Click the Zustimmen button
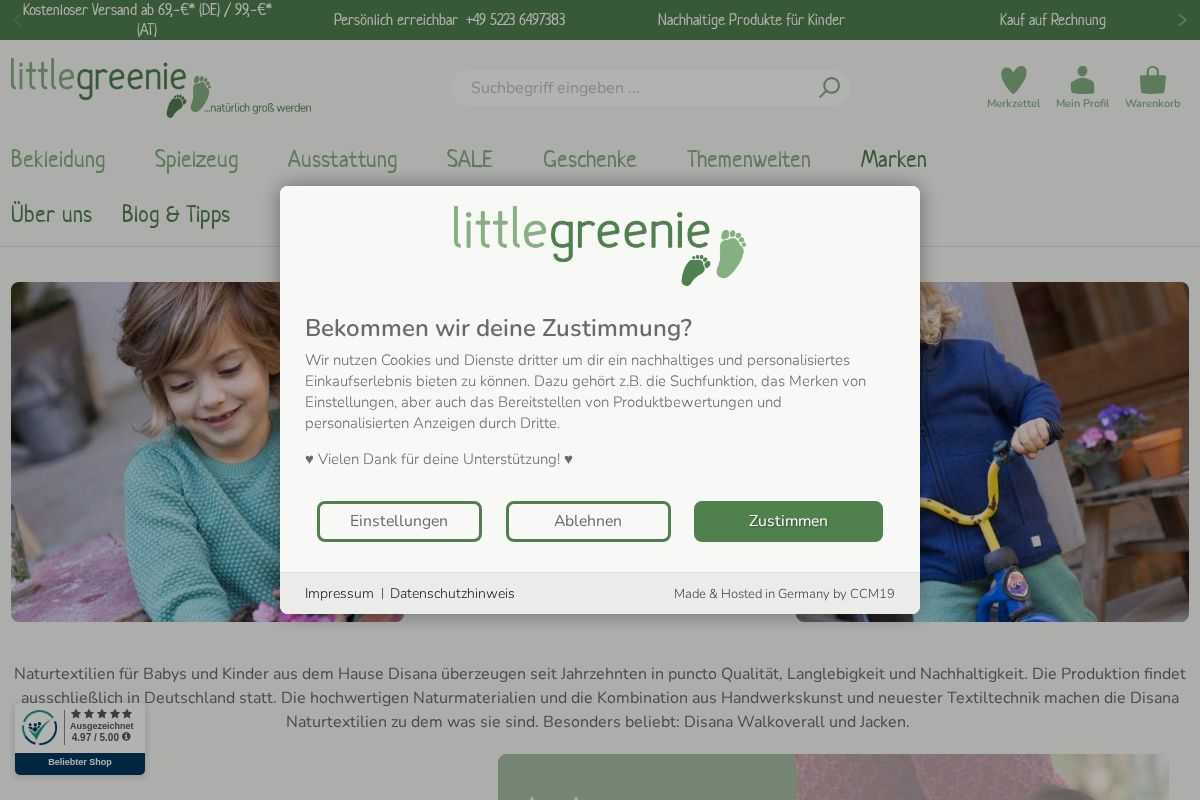 pos(788,521)
